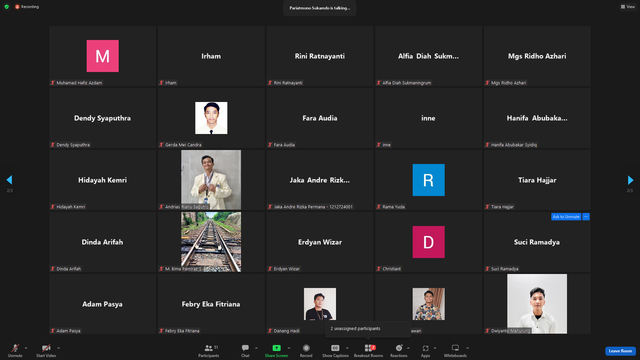Select the Erdyan Wizar tile

pos(320,242)
